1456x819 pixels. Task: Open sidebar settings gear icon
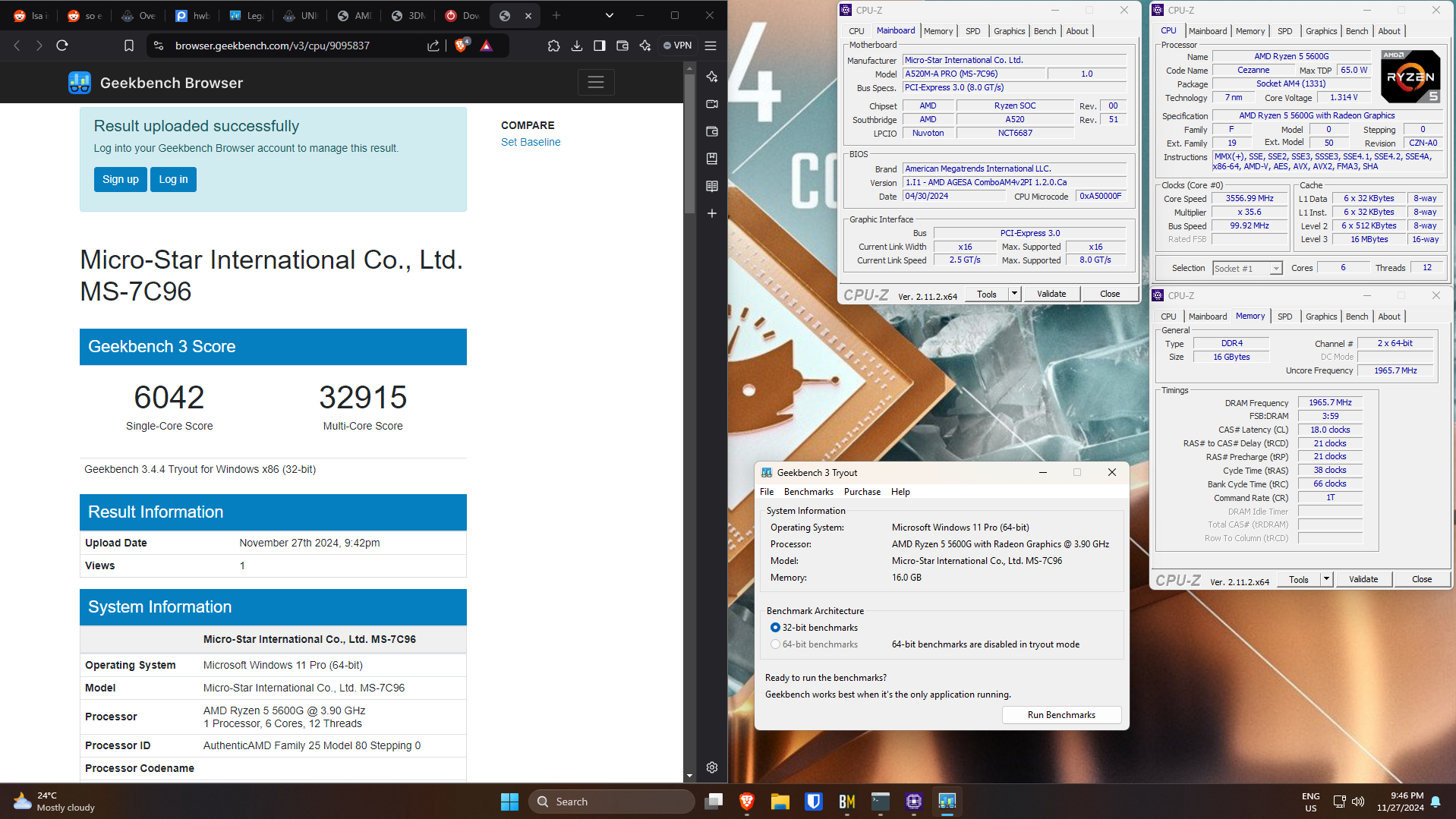coord(712,767)
